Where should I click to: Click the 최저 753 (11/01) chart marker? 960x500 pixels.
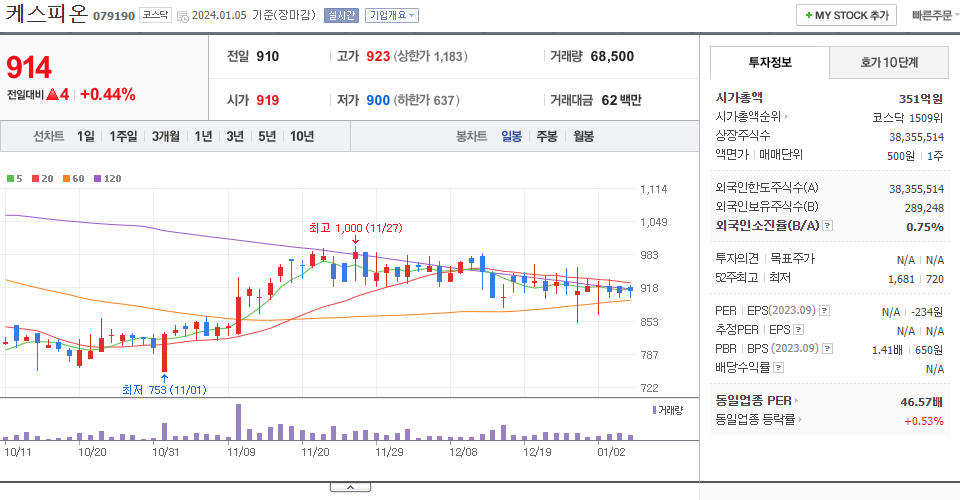pos(164,390)
